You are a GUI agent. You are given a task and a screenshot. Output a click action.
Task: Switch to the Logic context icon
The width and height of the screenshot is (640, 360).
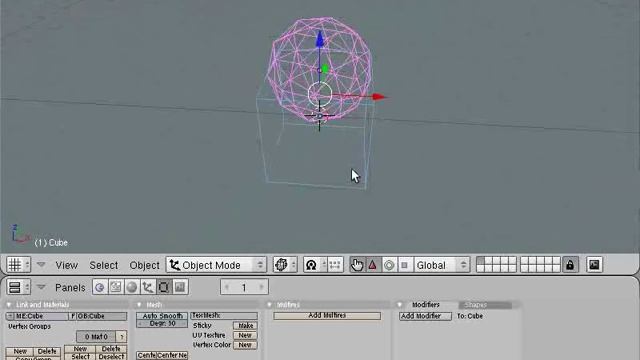pos(100,287)
